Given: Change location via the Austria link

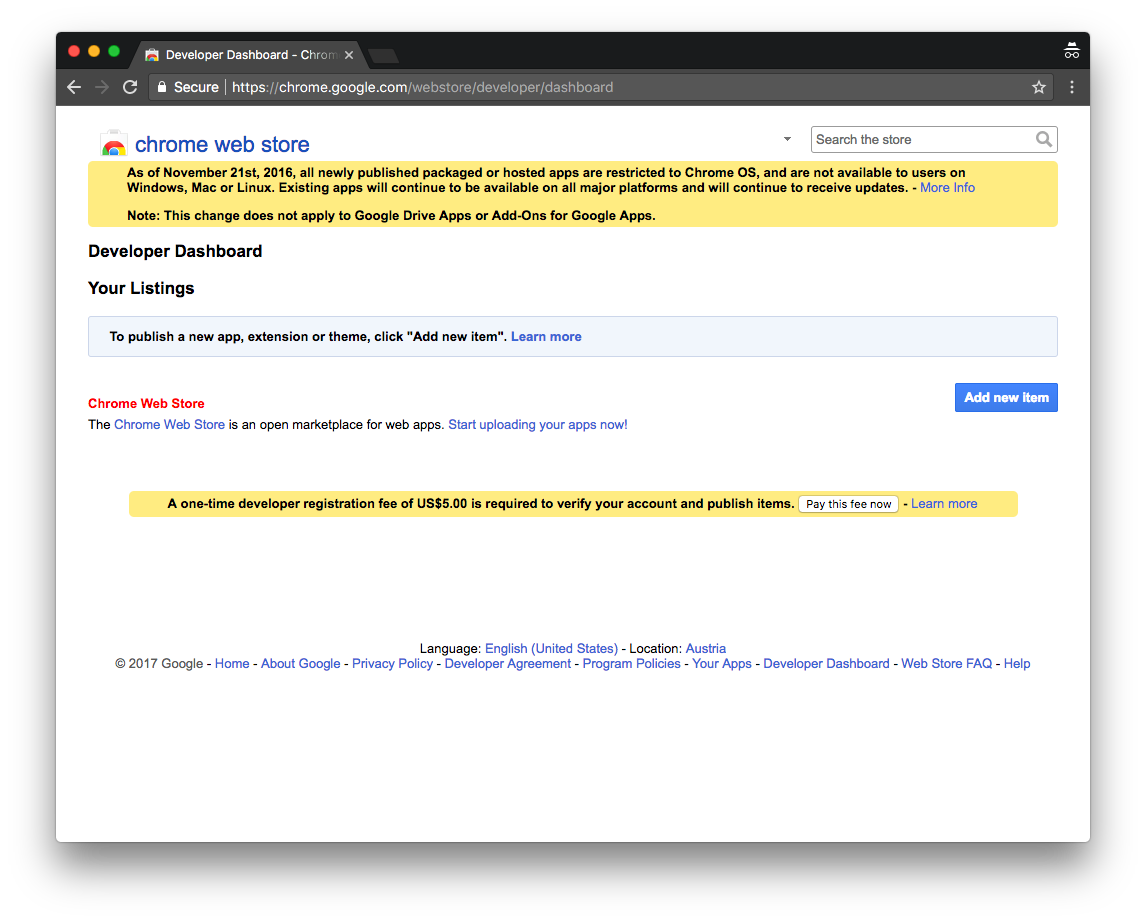Looking at the screenshot, I should 705,648.
